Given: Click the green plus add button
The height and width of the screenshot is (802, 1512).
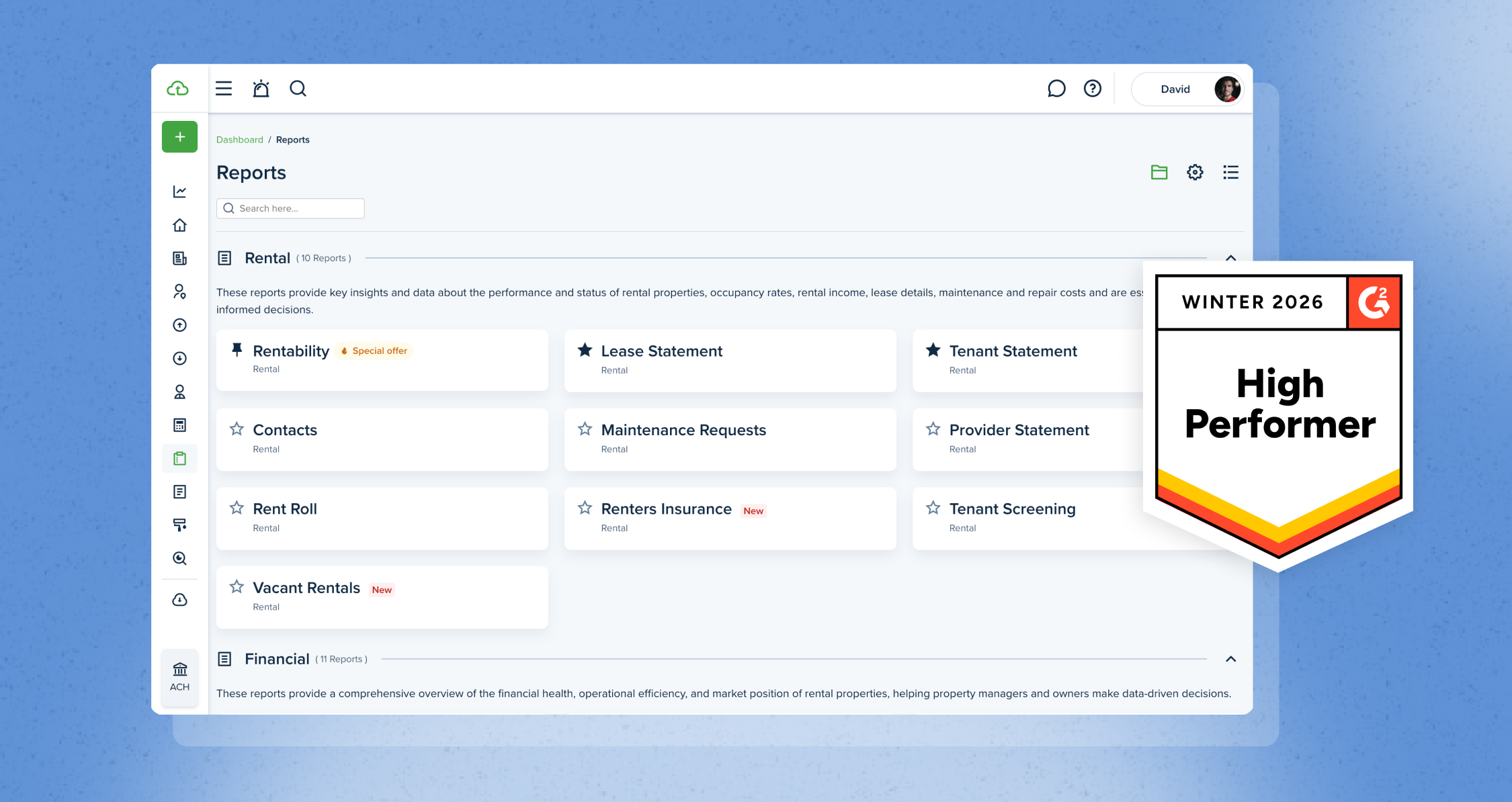Looking at the screenshot, I should tap(179, 137).
